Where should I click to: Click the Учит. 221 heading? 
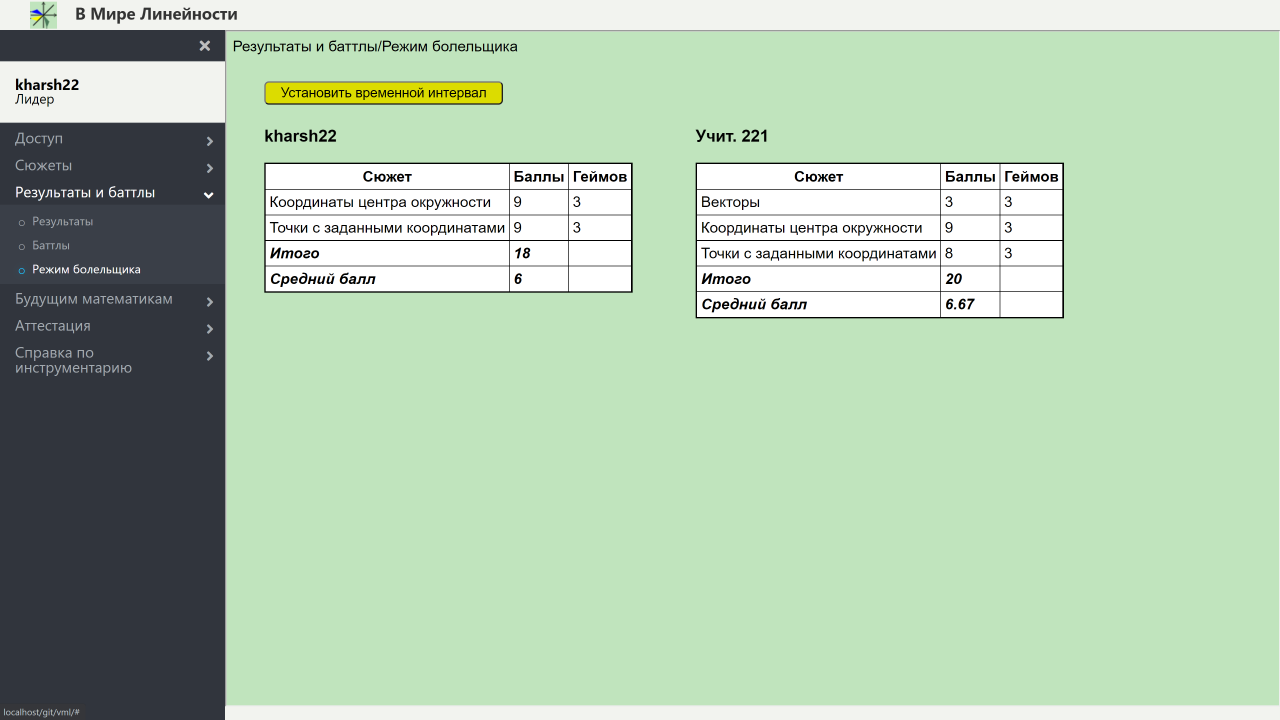click(x=732, y=136)
